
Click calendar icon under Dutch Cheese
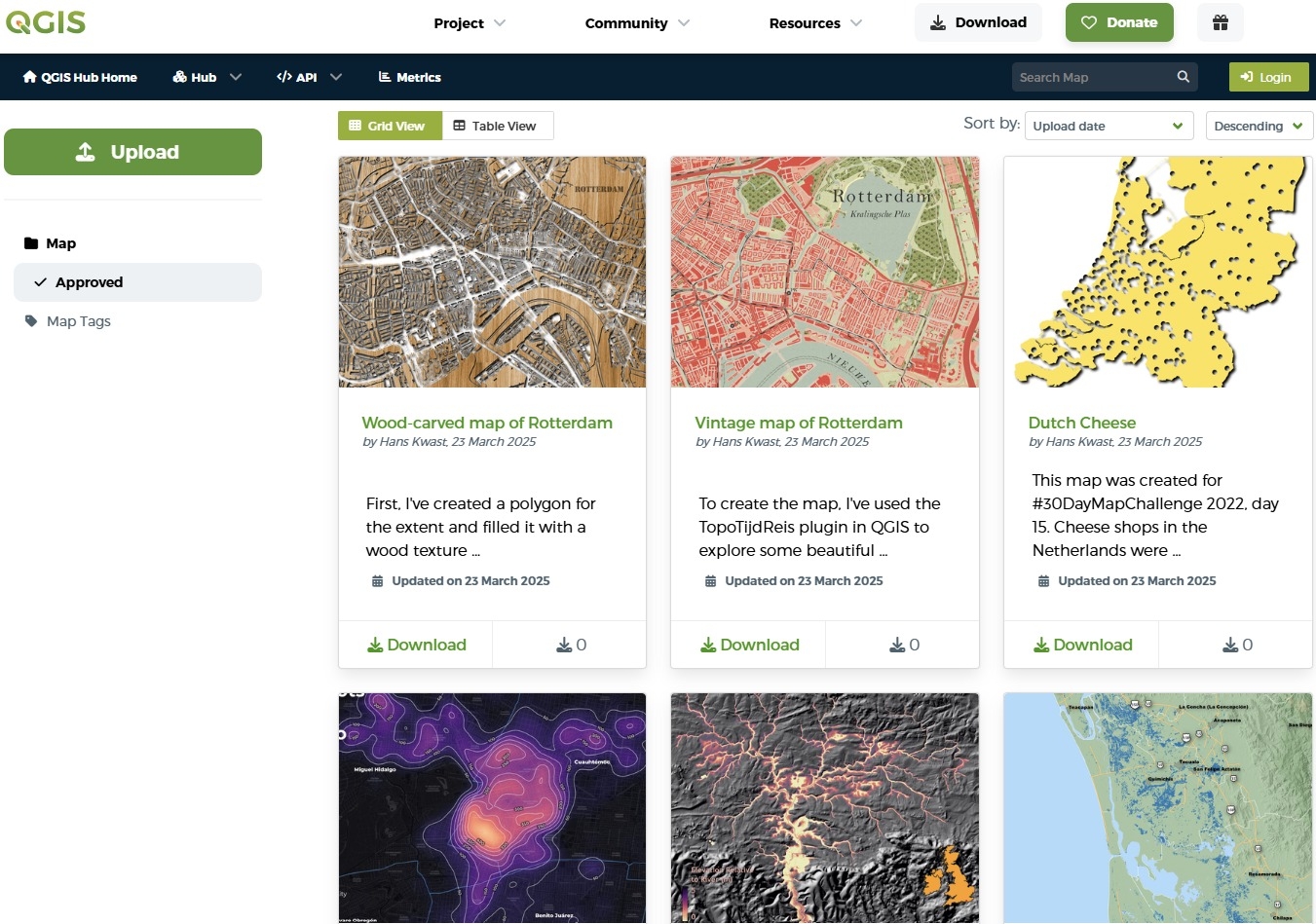1043,581
